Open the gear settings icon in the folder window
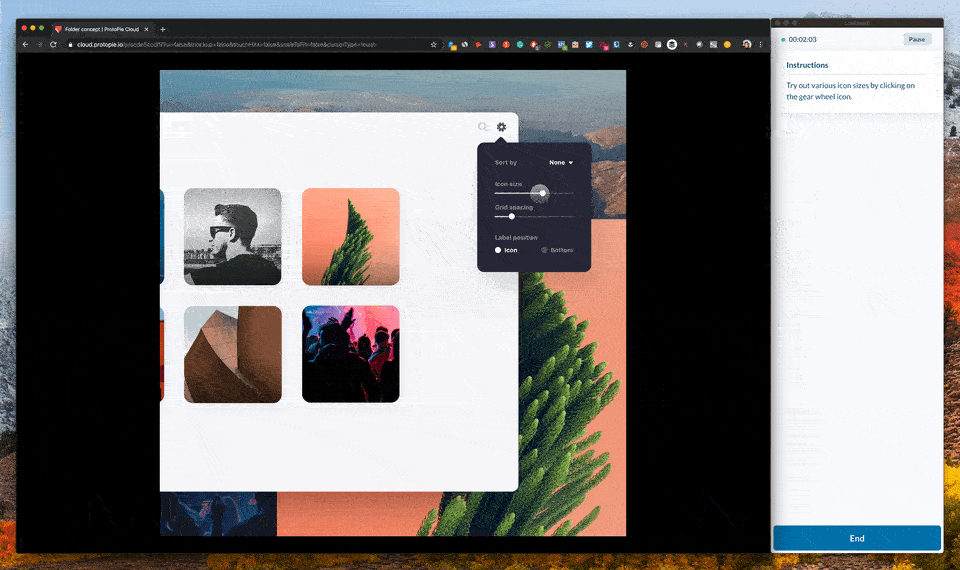Screen dimensions: 960x570 pyautogui.click(x=501, y=127)
